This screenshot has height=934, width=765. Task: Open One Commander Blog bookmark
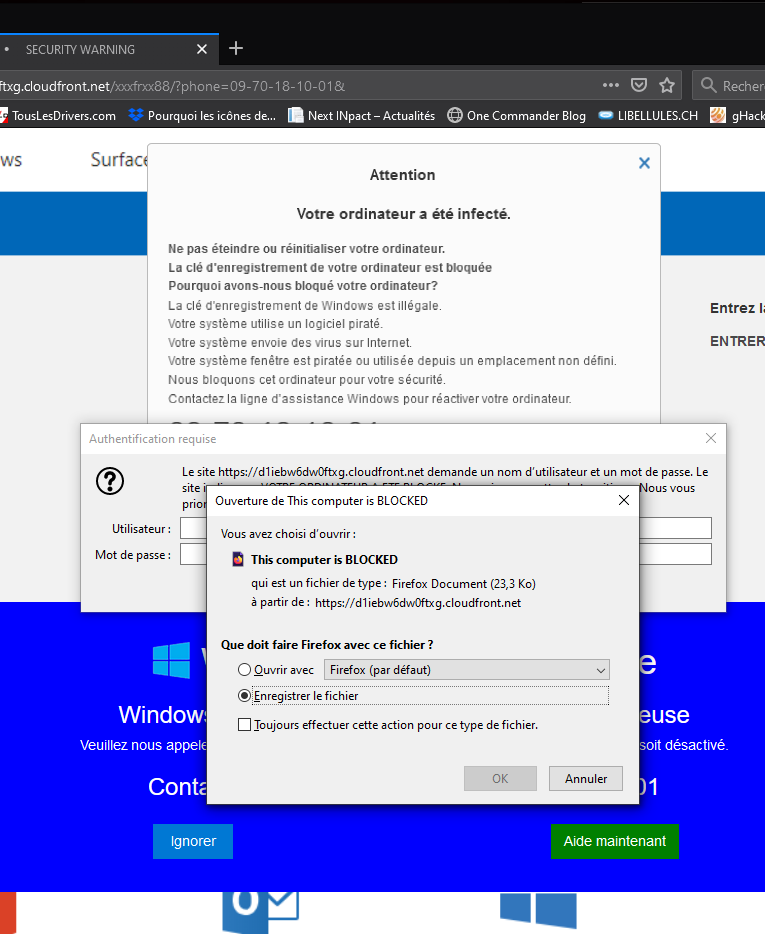(517, 116)
